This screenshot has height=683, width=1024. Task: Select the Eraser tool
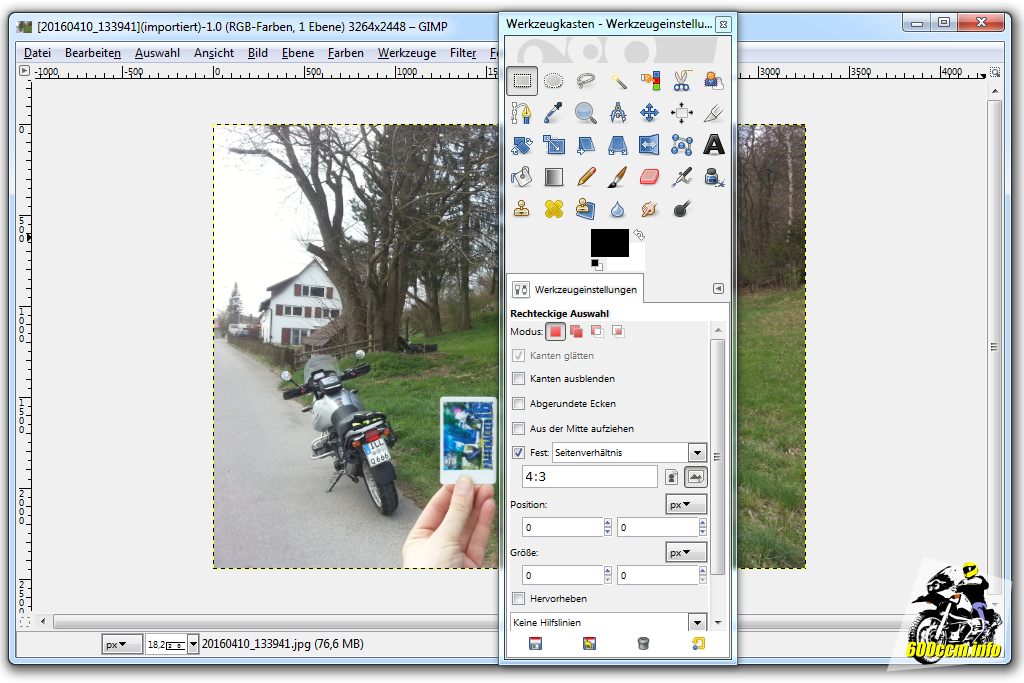pos(650,178)
